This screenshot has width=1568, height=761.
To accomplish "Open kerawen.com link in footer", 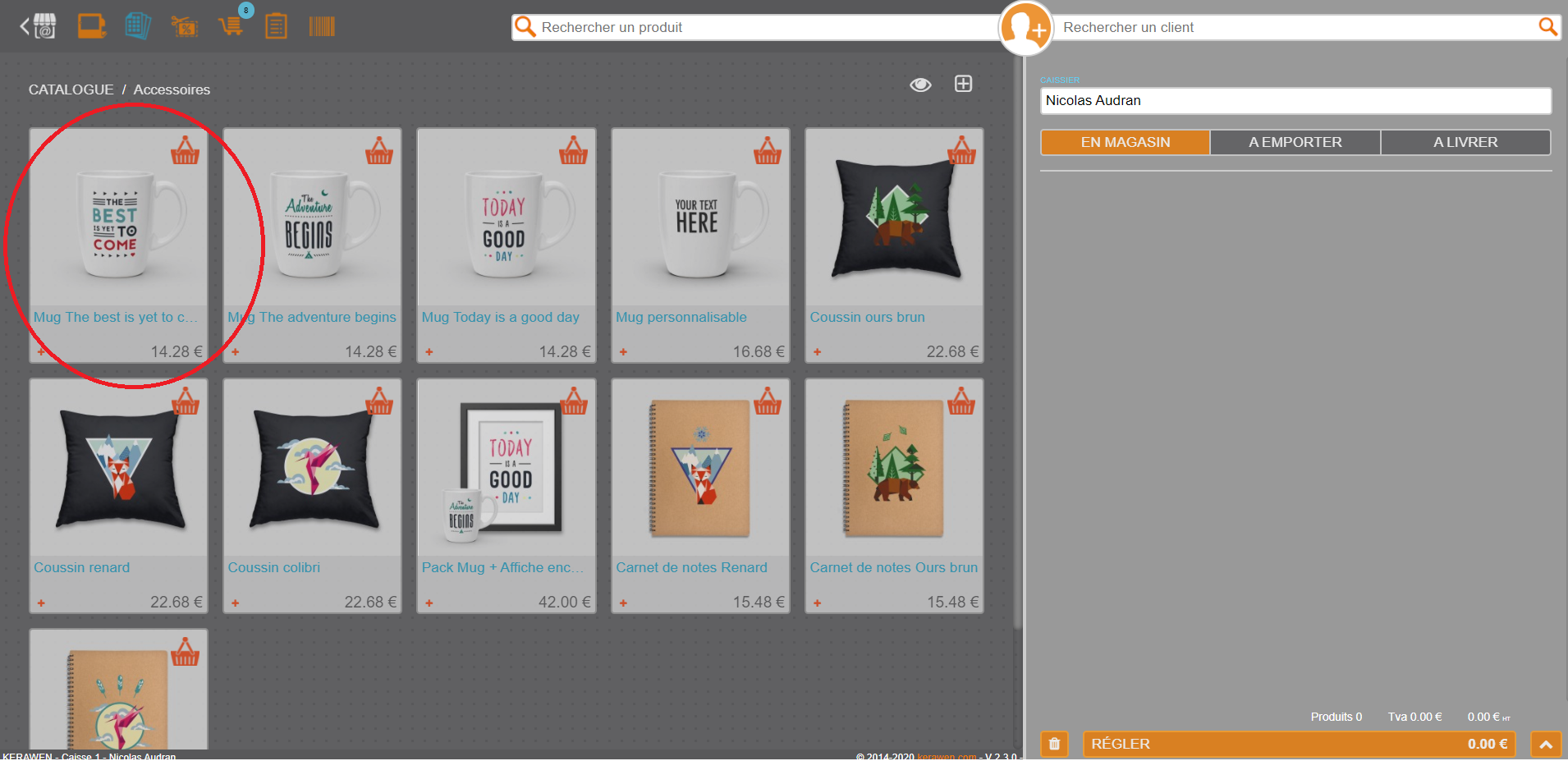I will point(947,756).
